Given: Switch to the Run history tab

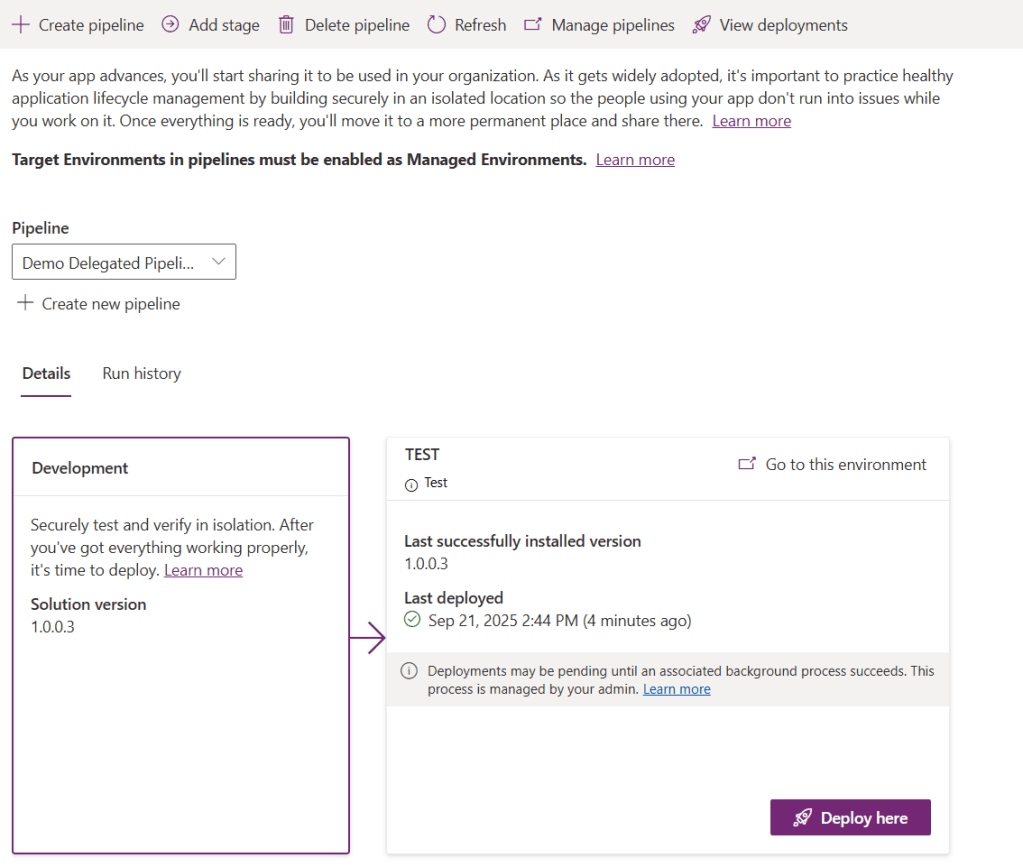Looking at the screenshot, I should [141, 373].
